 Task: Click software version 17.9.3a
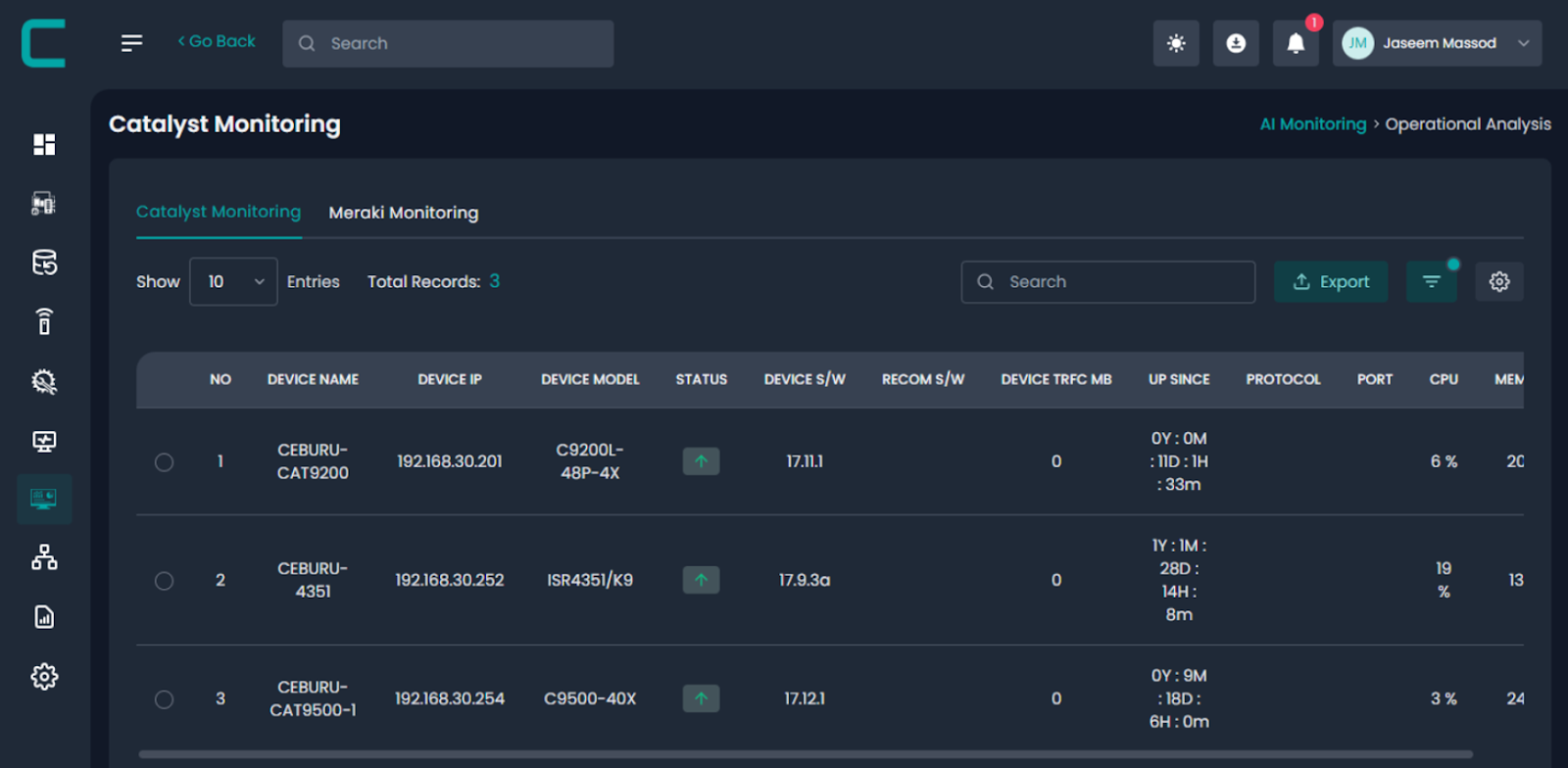coord(805,580)
